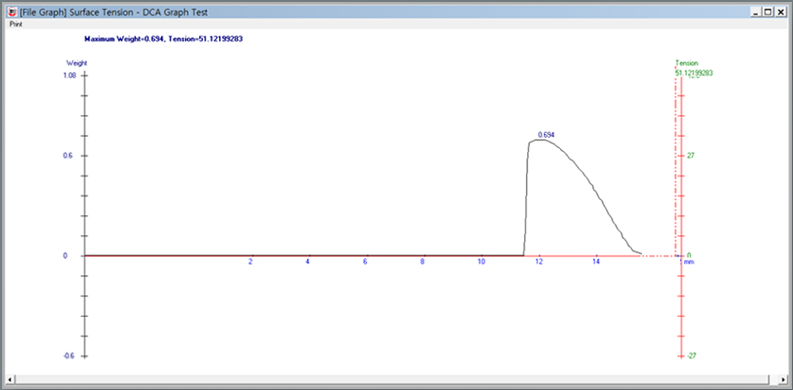793x390 pixels.
Task: Select the Maximum Weight and Tension header text
Action: 164,39
